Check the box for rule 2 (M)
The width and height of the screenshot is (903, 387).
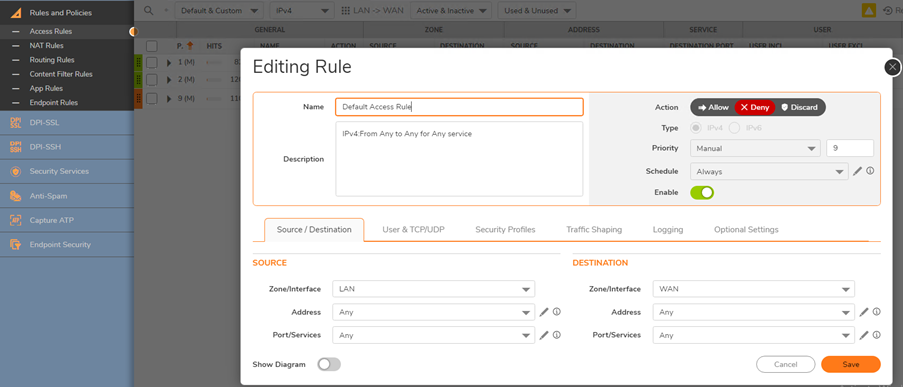151,79
